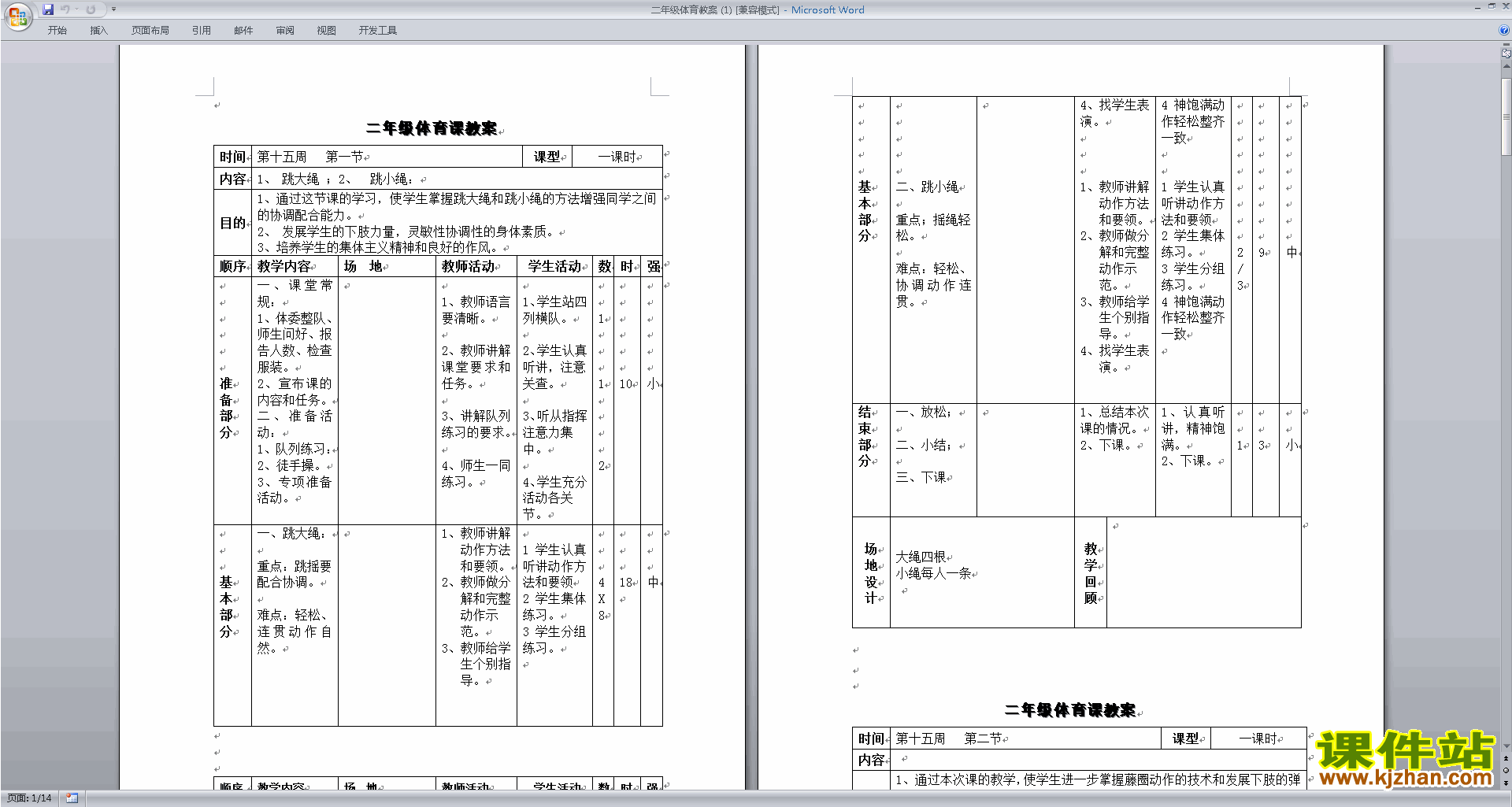Viewport: 1512px width, 807px height.
Task: Open the select browse object button
Action: coord(1506,771)
